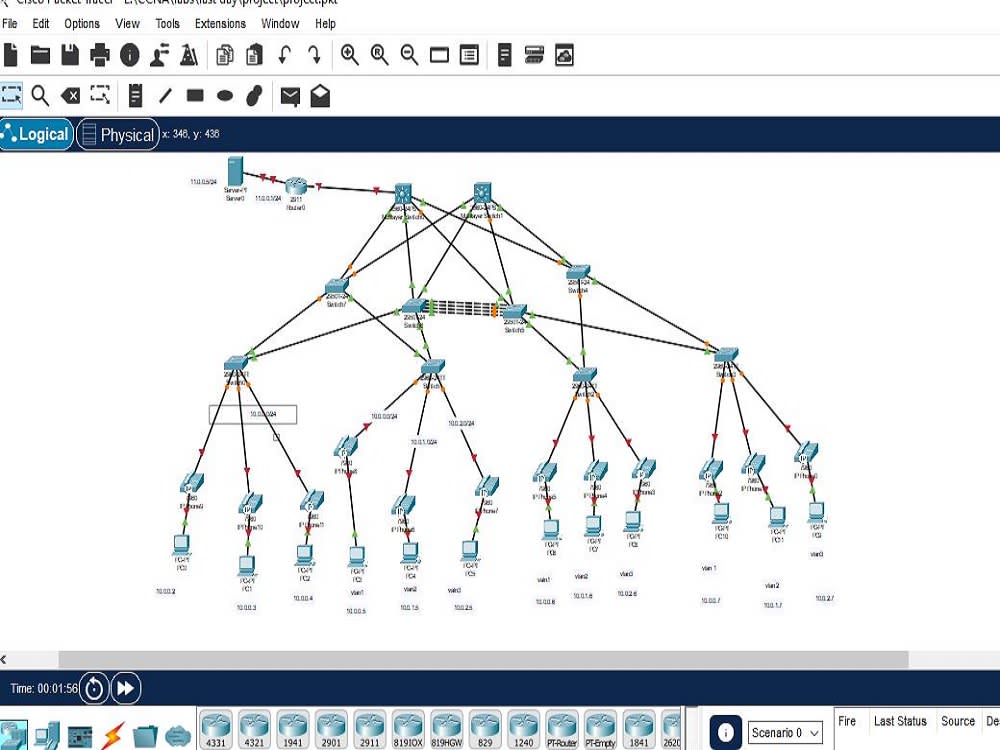Viewport: 1000px width, 750px height.
Task: Click the Copy icon in toolbar
Action: (x=224, y=55)
